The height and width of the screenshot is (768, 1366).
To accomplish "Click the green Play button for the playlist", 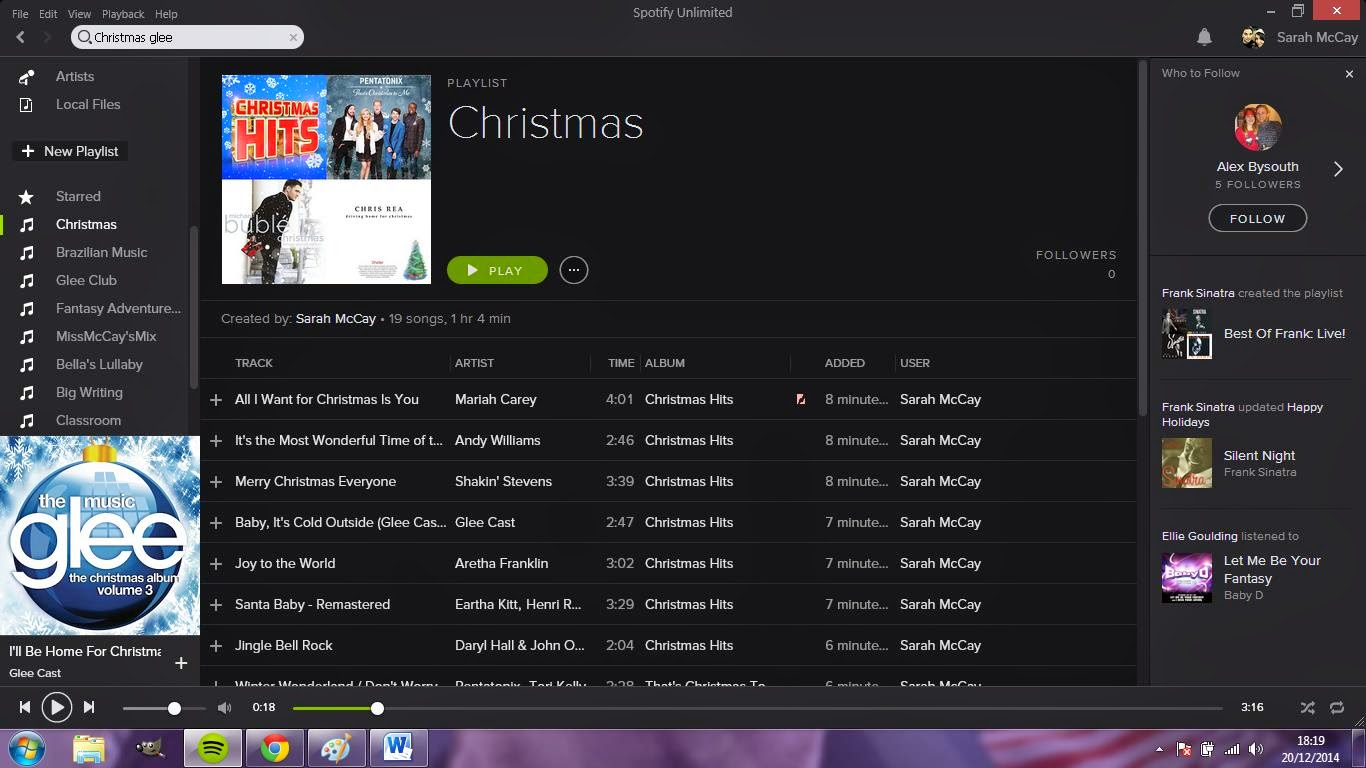I will pos(497,270).
